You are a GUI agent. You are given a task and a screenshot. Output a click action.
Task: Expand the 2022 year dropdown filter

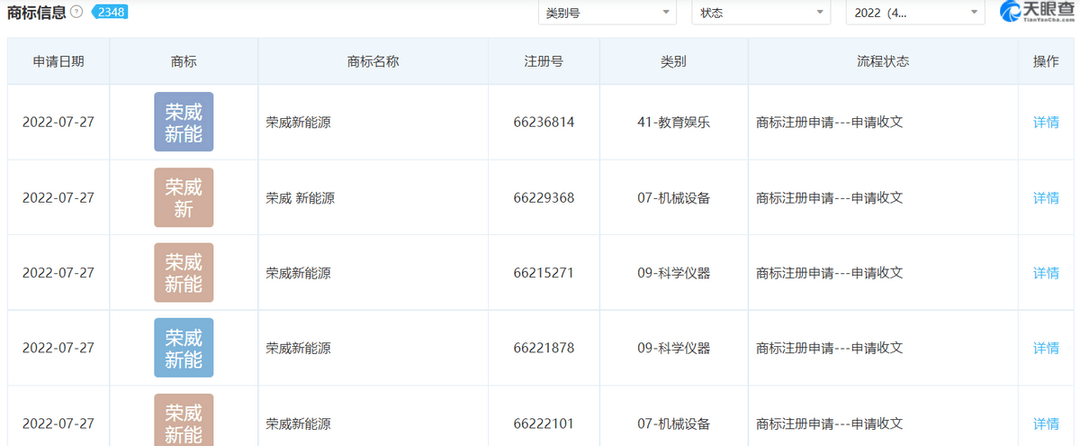pos(915,12)
